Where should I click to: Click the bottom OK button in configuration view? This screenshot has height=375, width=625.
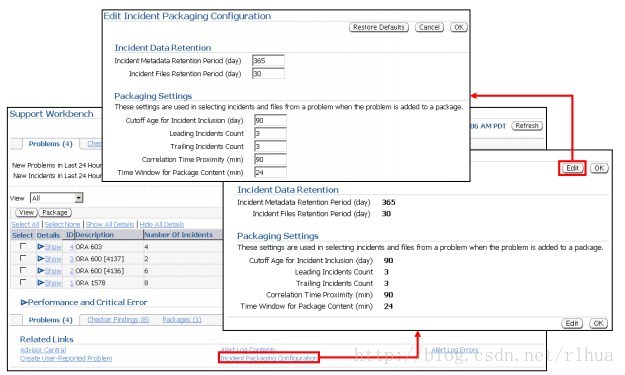[x=599, y=323]
